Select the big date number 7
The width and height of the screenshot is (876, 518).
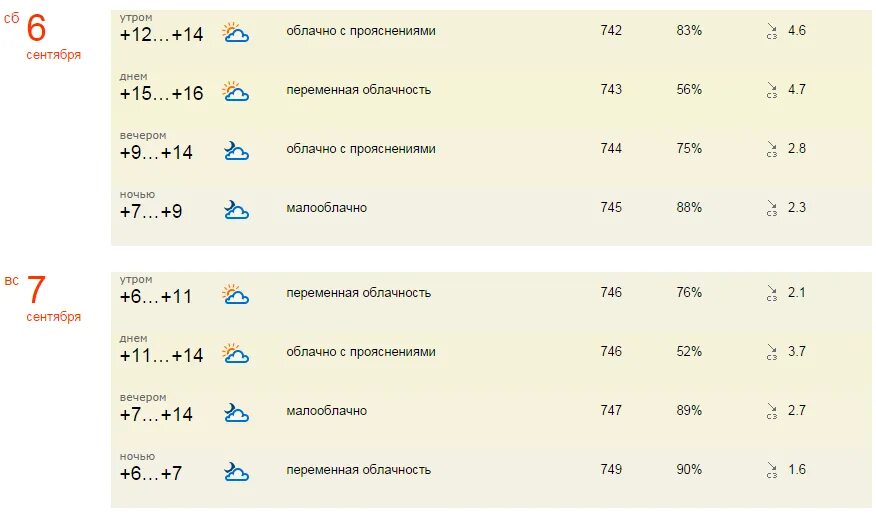click(36, 289)
